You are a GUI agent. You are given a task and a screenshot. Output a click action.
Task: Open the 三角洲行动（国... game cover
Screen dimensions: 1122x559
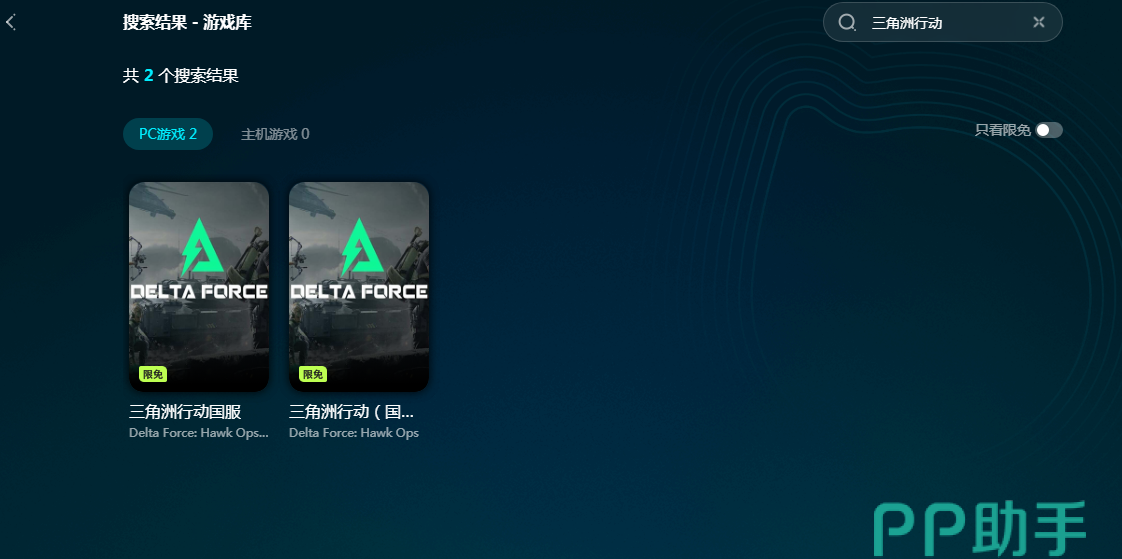[359, 286]
